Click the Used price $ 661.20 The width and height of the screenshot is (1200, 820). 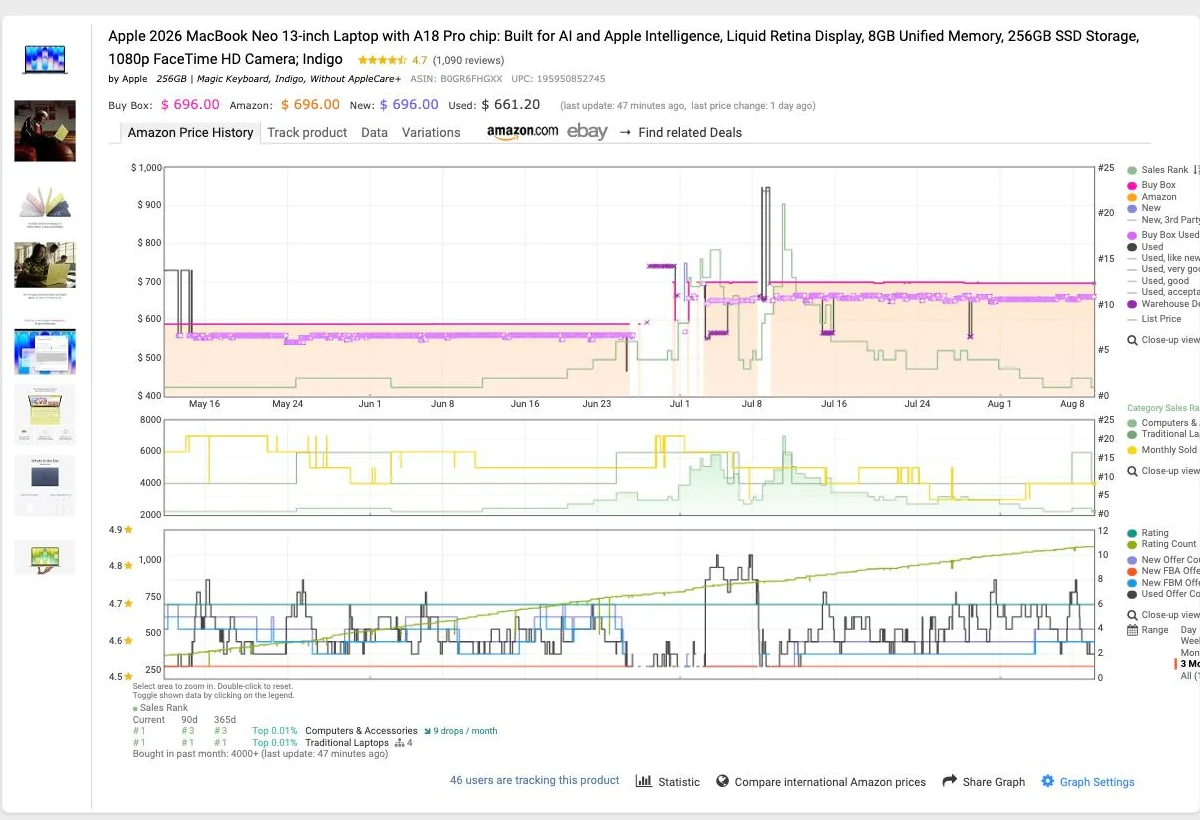point(510,104)
